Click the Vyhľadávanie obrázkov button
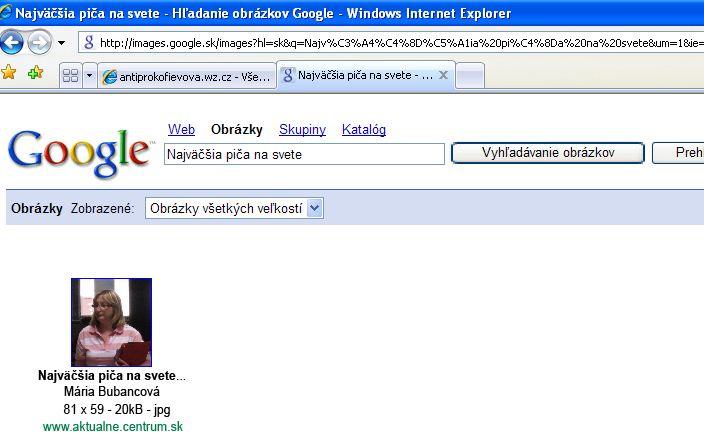 548,153
